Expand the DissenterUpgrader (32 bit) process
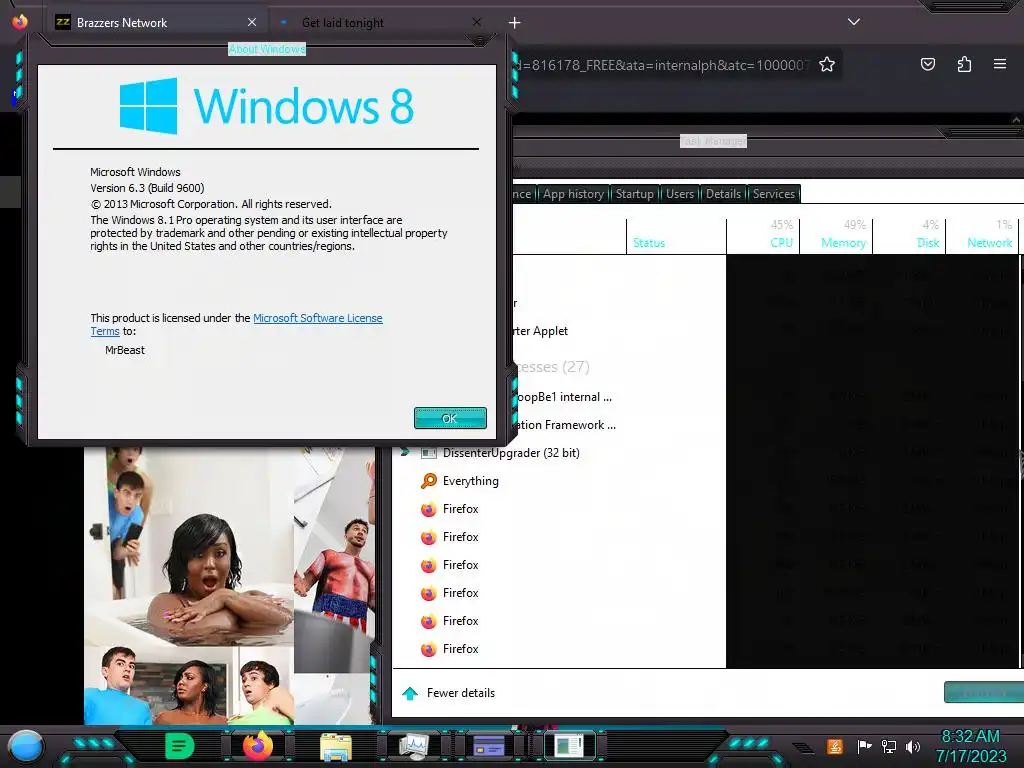1024x768 pixels. point(404,452)
